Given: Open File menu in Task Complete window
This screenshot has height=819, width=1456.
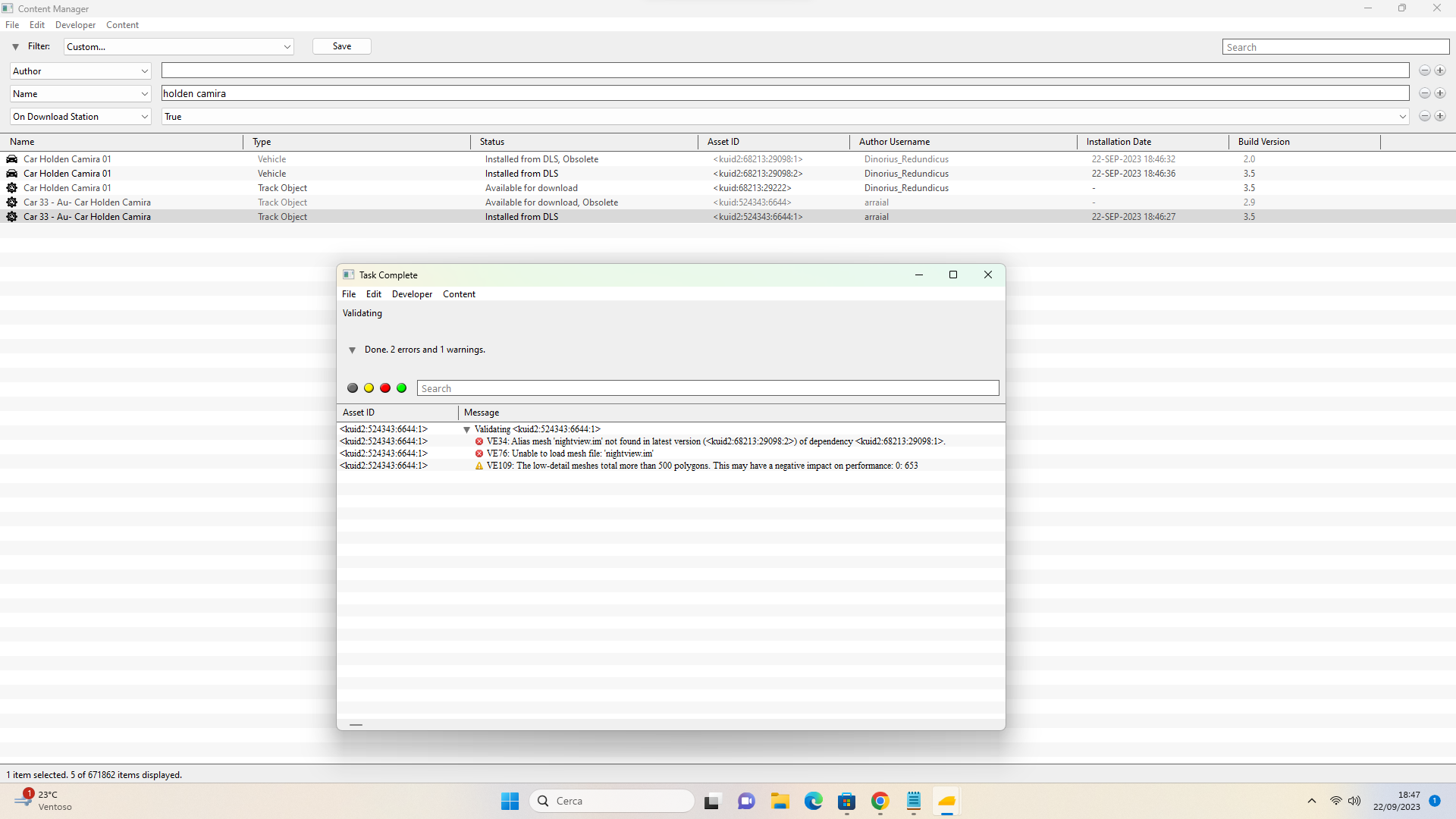Looking at the screenshot, I should tap(349, 294).
